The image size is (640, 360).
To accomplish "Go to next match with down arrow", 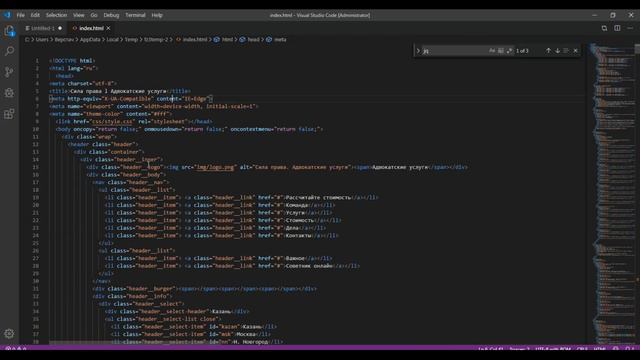I will point(557,51).
